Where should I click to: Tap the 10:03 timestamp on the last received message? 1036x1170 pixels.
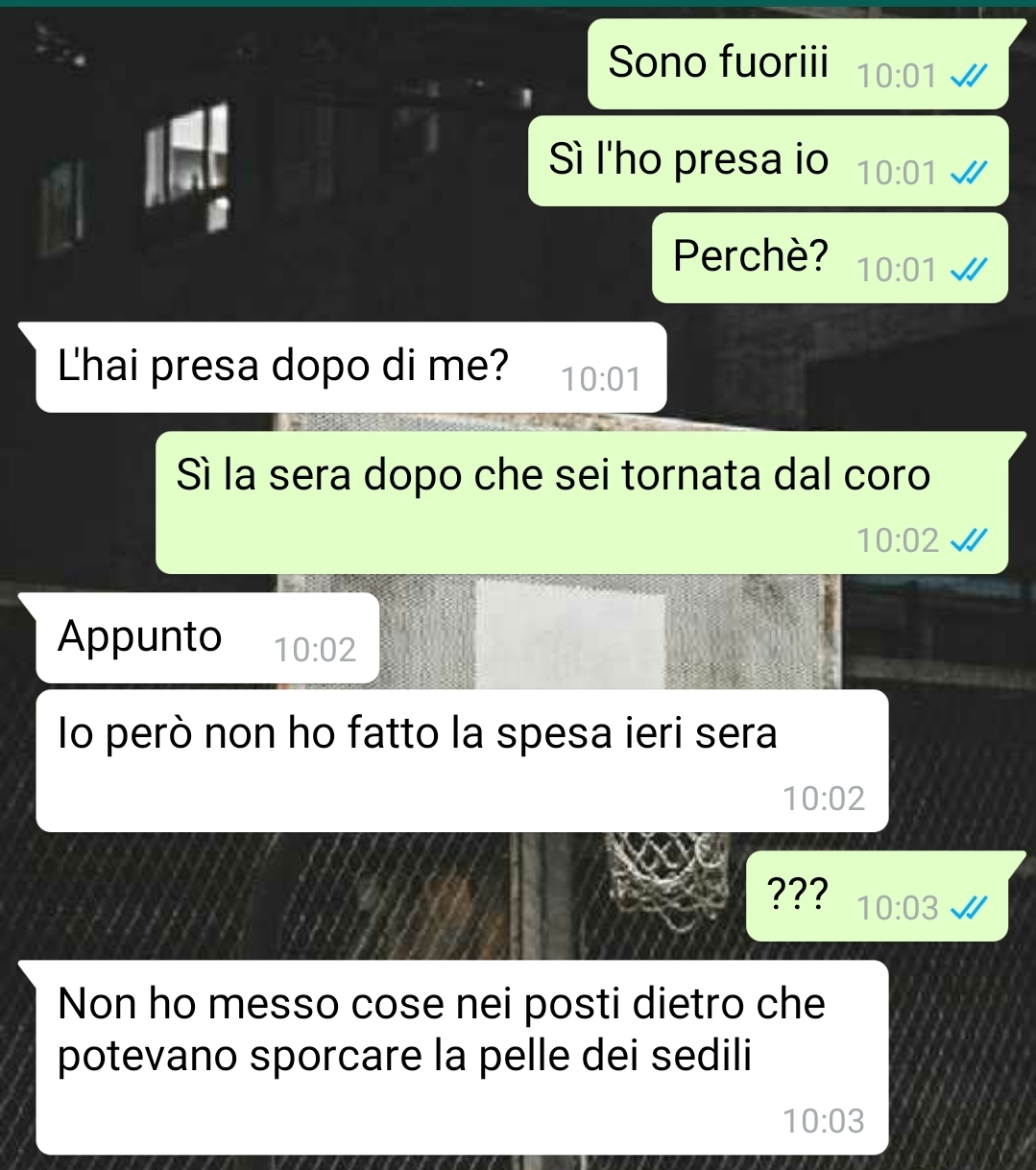point(824,1121)
